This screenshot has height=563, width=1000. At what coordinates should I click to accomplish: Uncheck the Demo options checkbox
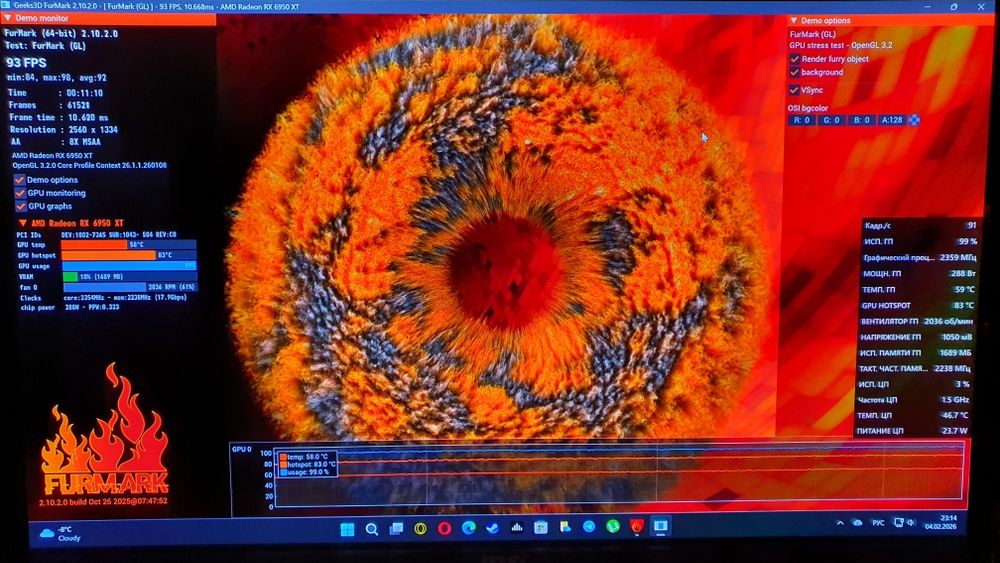click(20, 180)
